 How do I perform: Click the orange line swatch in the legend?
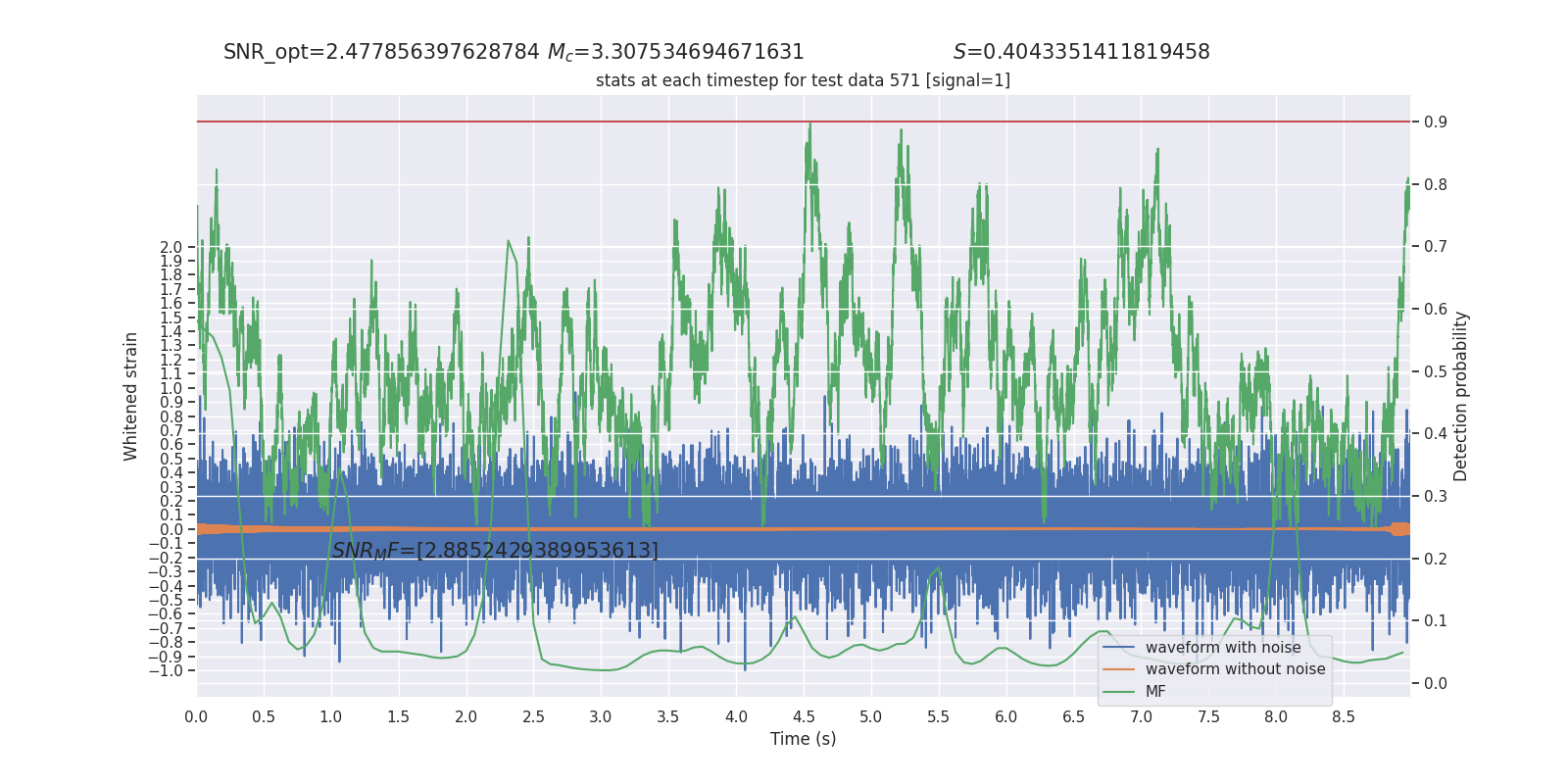tap(1118, 669)
